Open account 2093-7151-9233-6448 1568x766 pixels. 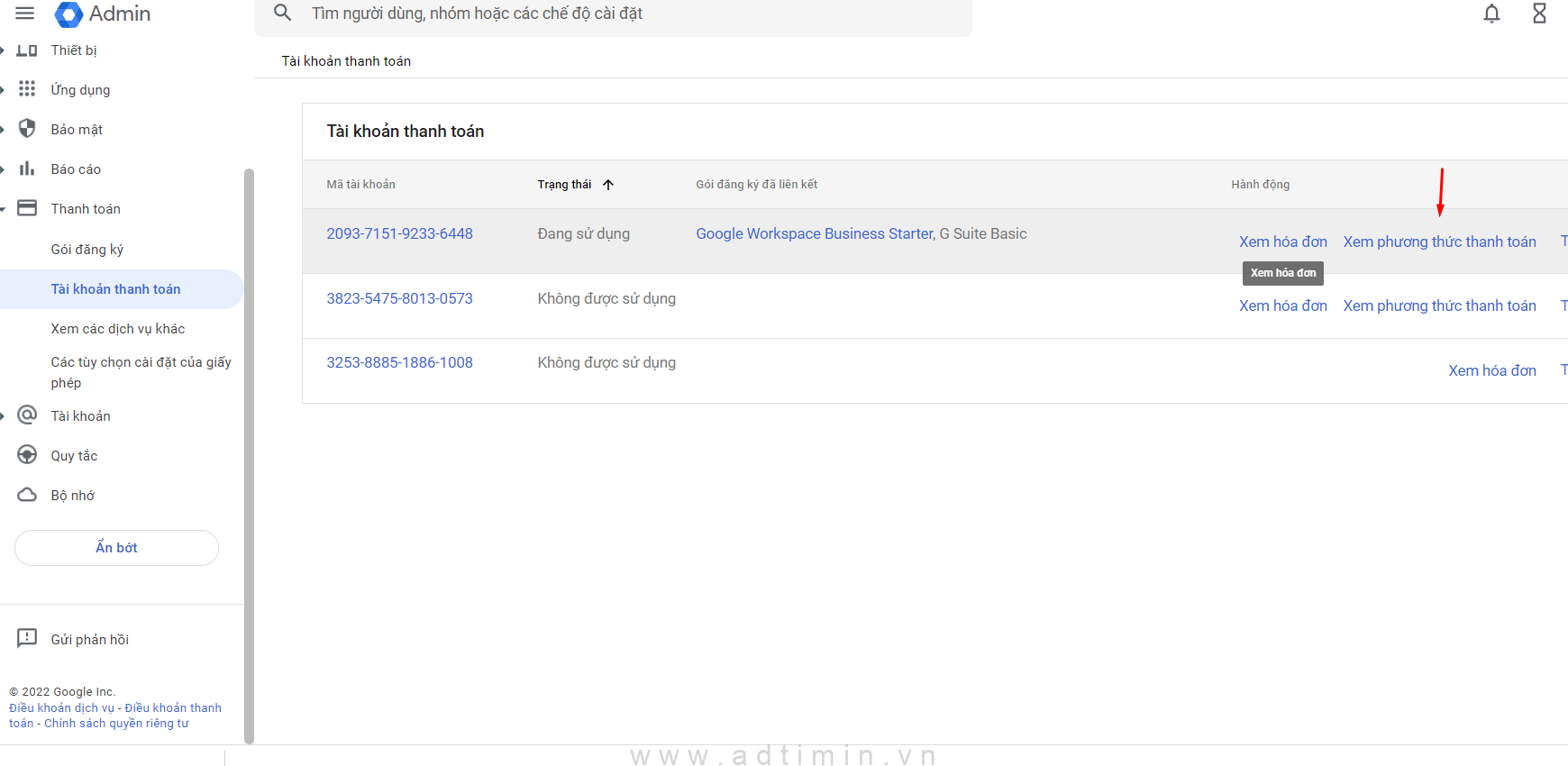click(399, 233)
